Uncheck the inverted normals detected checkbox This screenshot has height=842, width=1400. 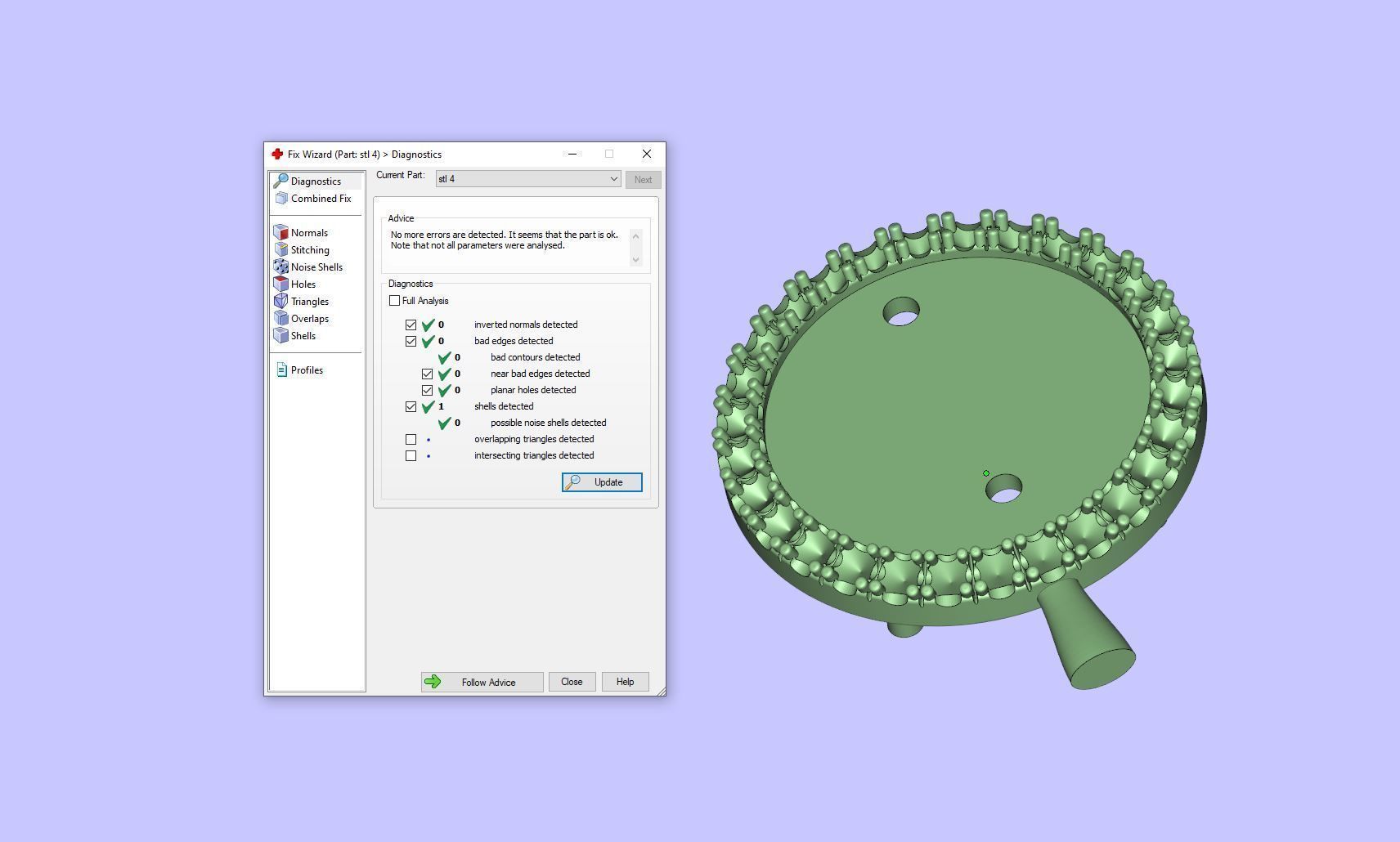(411, 325)
